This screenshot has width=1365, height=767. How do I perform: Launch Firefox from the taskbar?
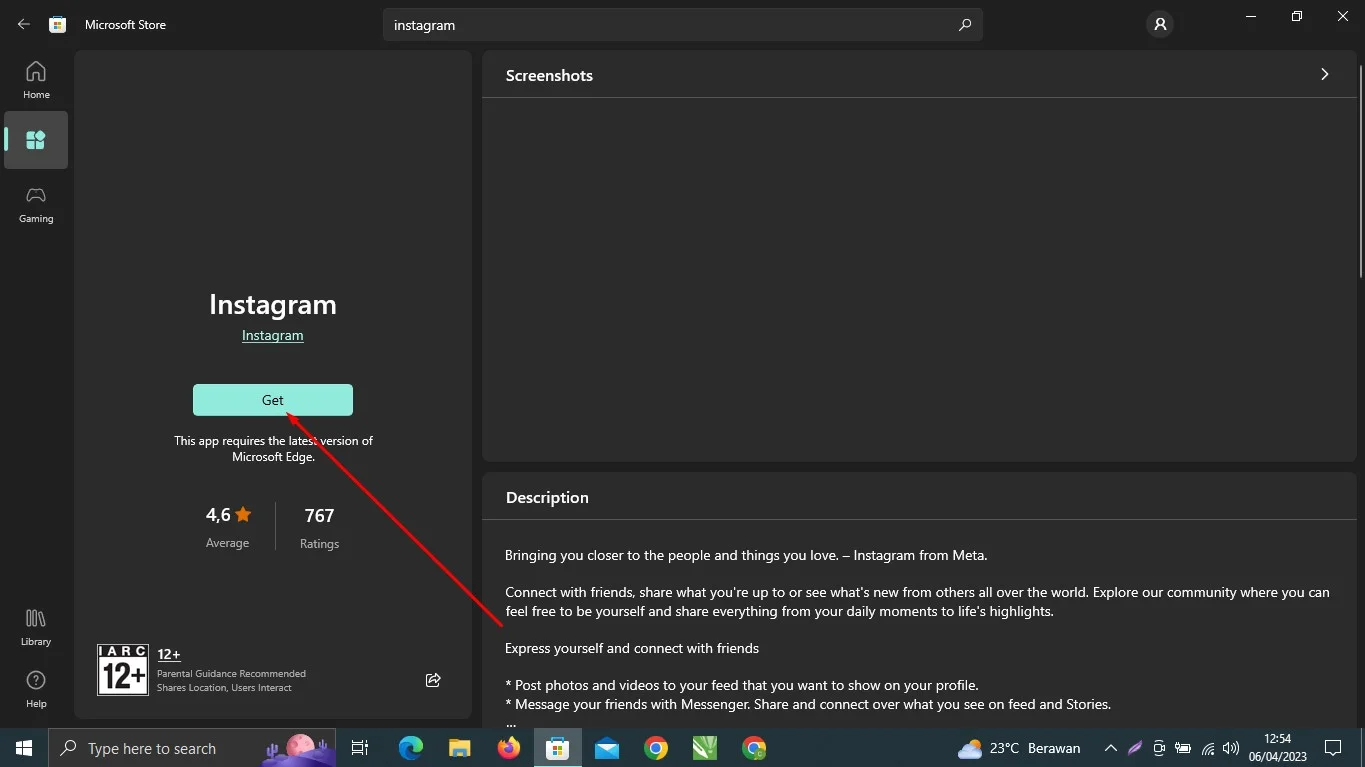click(x=509, y=748)
